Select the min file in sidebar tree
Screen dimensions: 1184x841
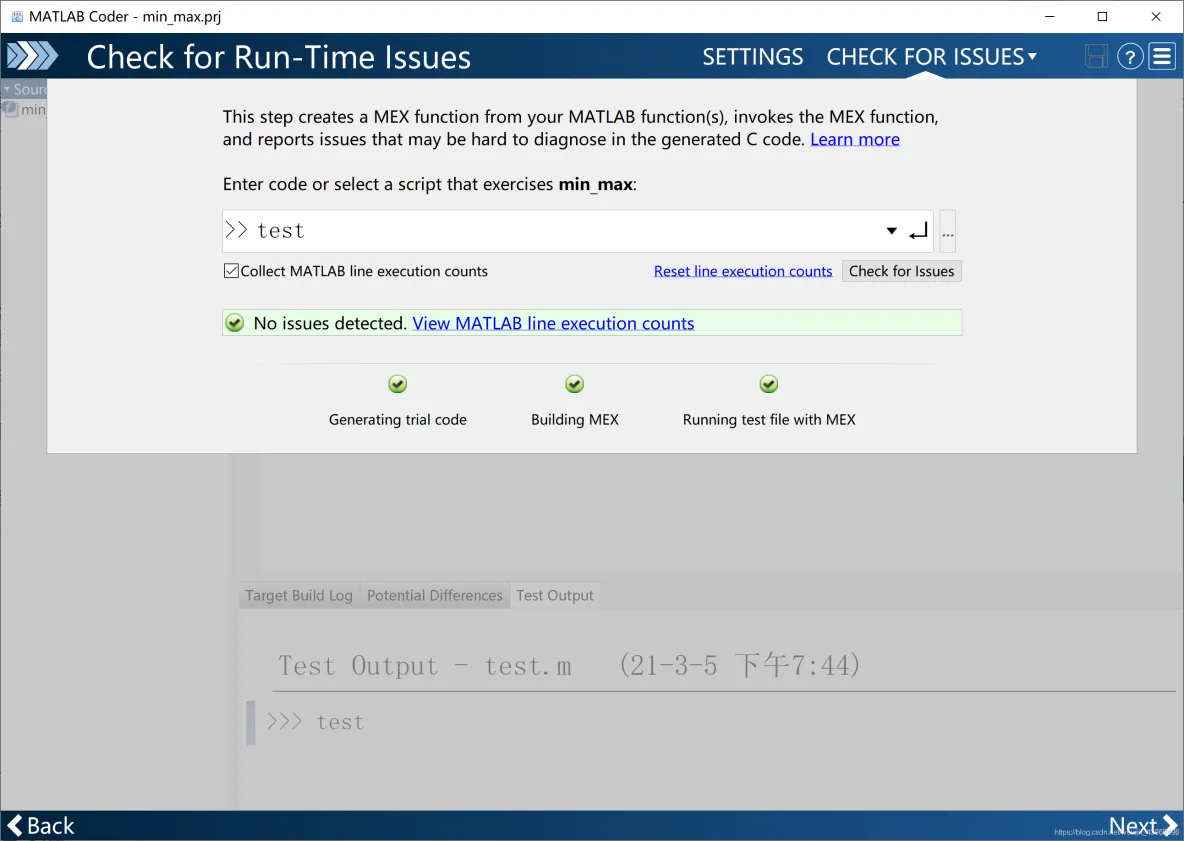point(24,109)
